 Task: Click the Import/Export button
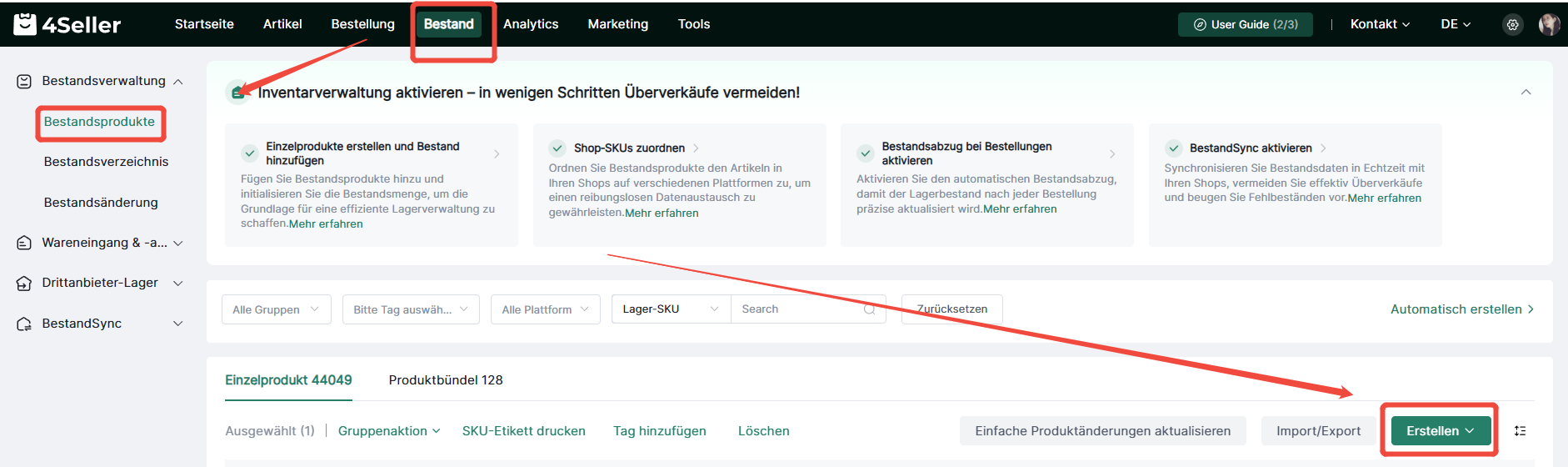coord(1319,431)
